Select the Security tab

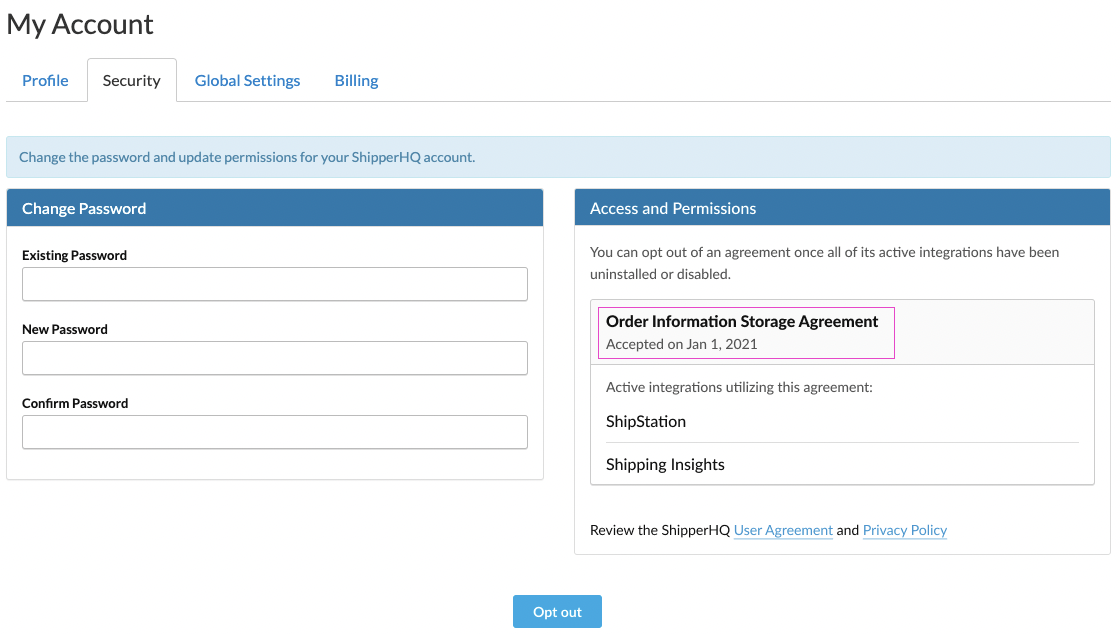tap(131, 81)
